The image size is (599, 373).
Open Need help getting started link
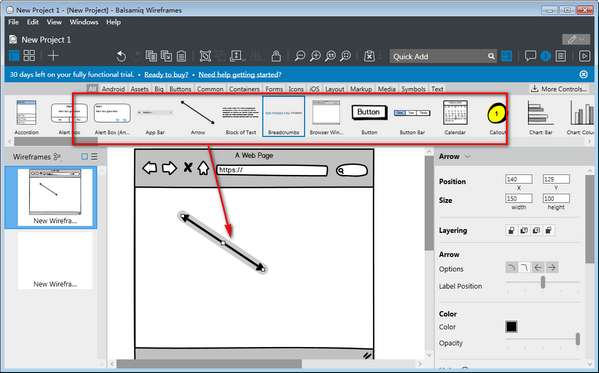[240, 75]
